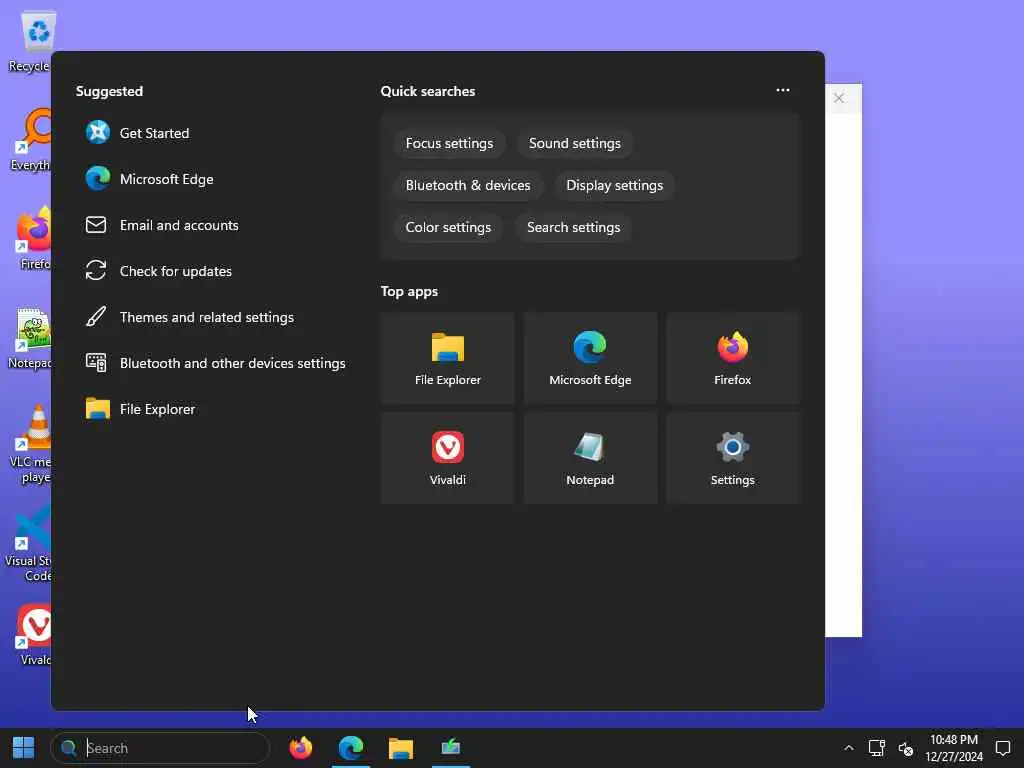Choose Display settings quick search
This screenshot has height=768, width=1024.
pos(615,185)
